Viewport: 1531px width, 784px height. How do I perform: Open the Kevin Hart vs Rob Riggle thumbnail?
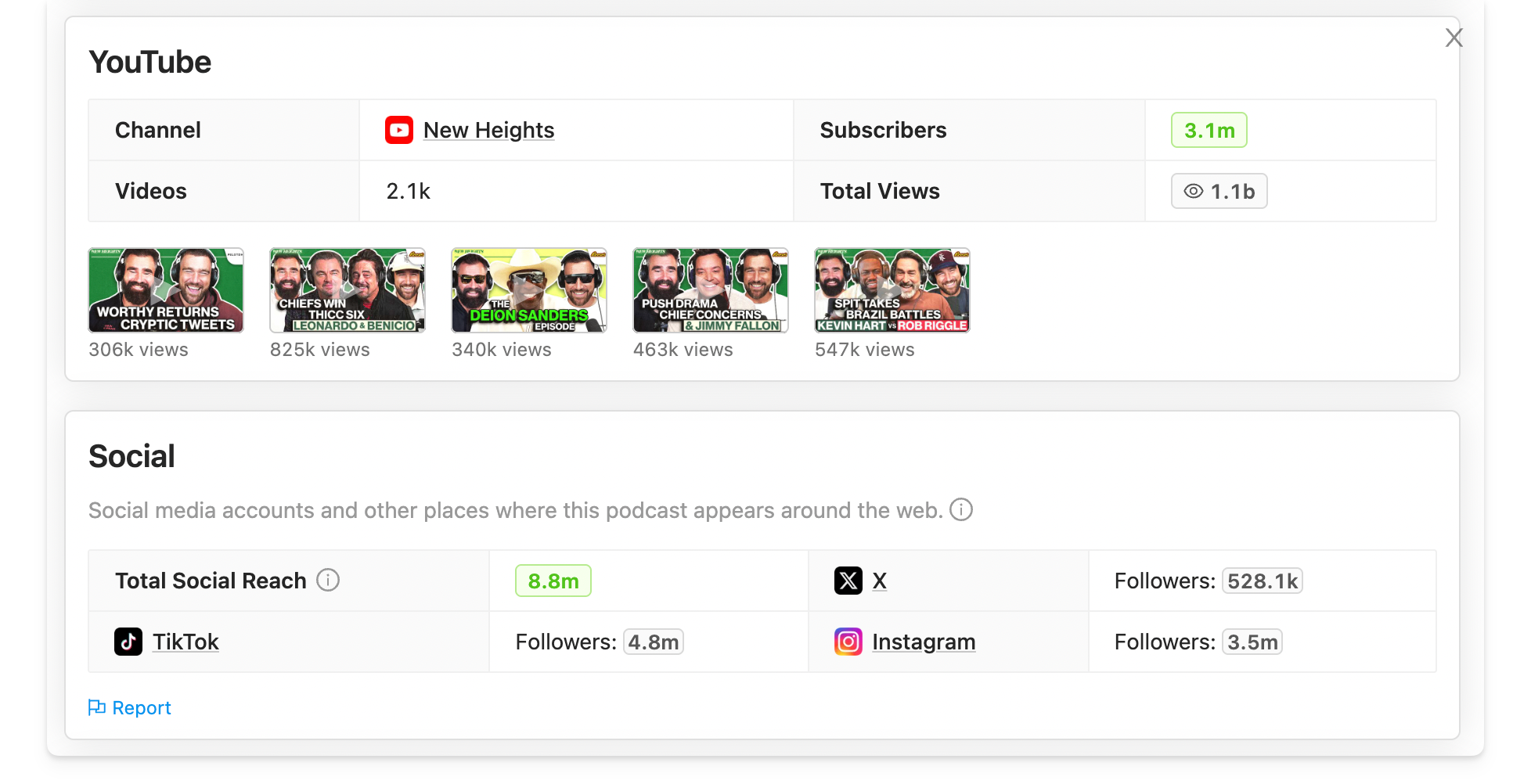click(x=892, y=290)
